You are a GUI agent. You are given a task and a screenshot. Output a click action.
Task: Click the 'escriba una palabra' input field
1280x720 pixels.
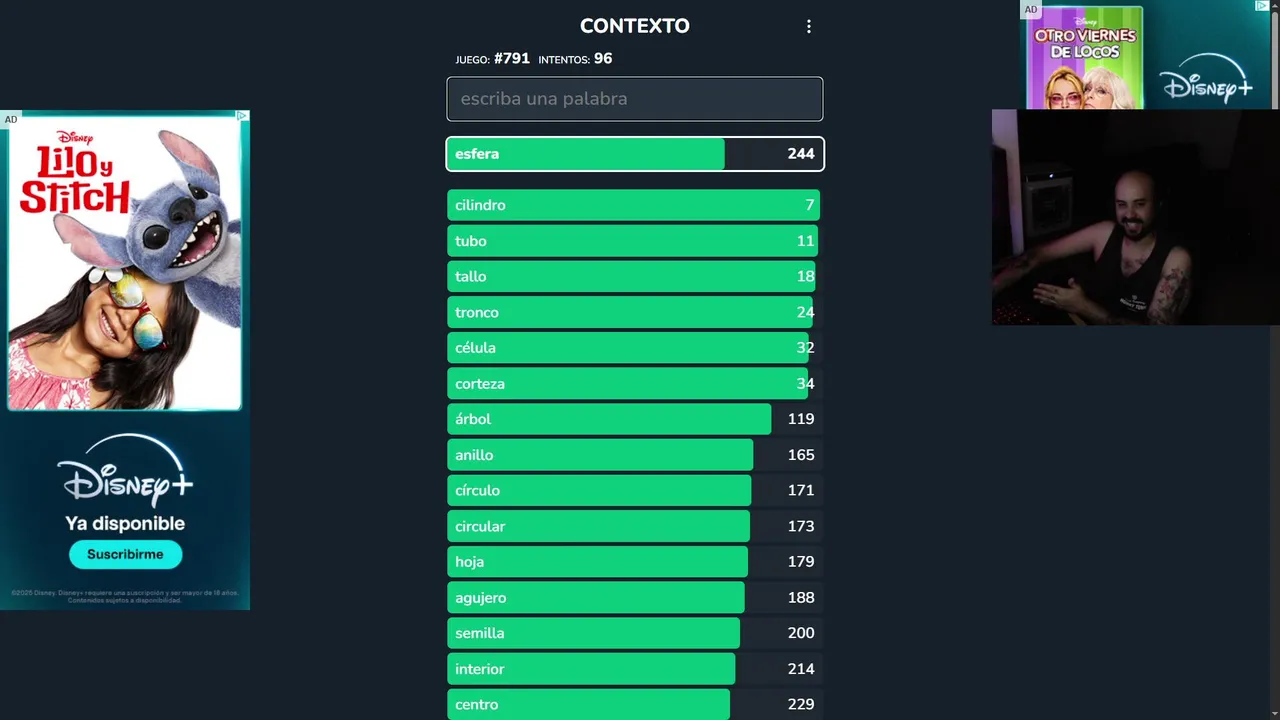[x=635, y=99]
